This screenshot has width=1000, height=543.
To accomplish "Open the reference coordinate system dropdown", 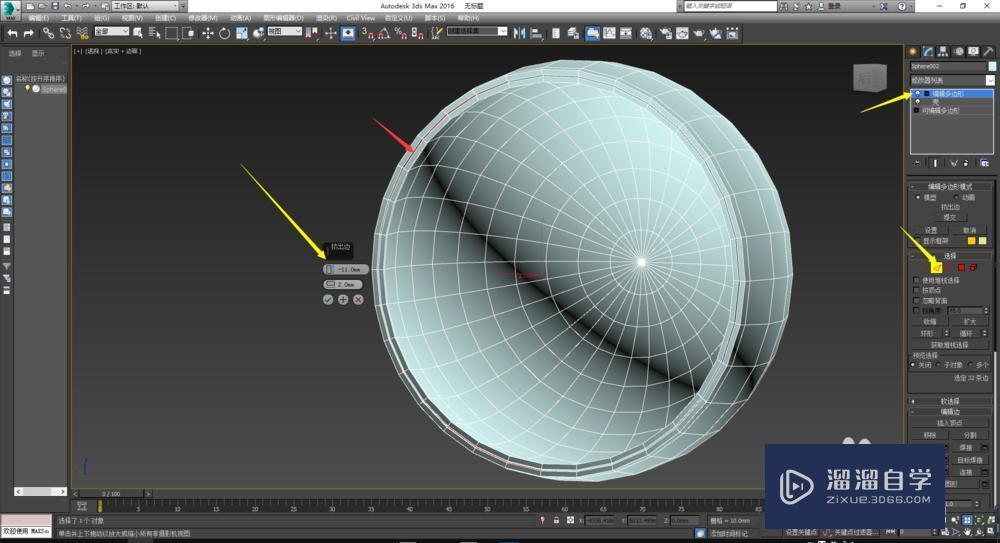I will pos(284,31).
